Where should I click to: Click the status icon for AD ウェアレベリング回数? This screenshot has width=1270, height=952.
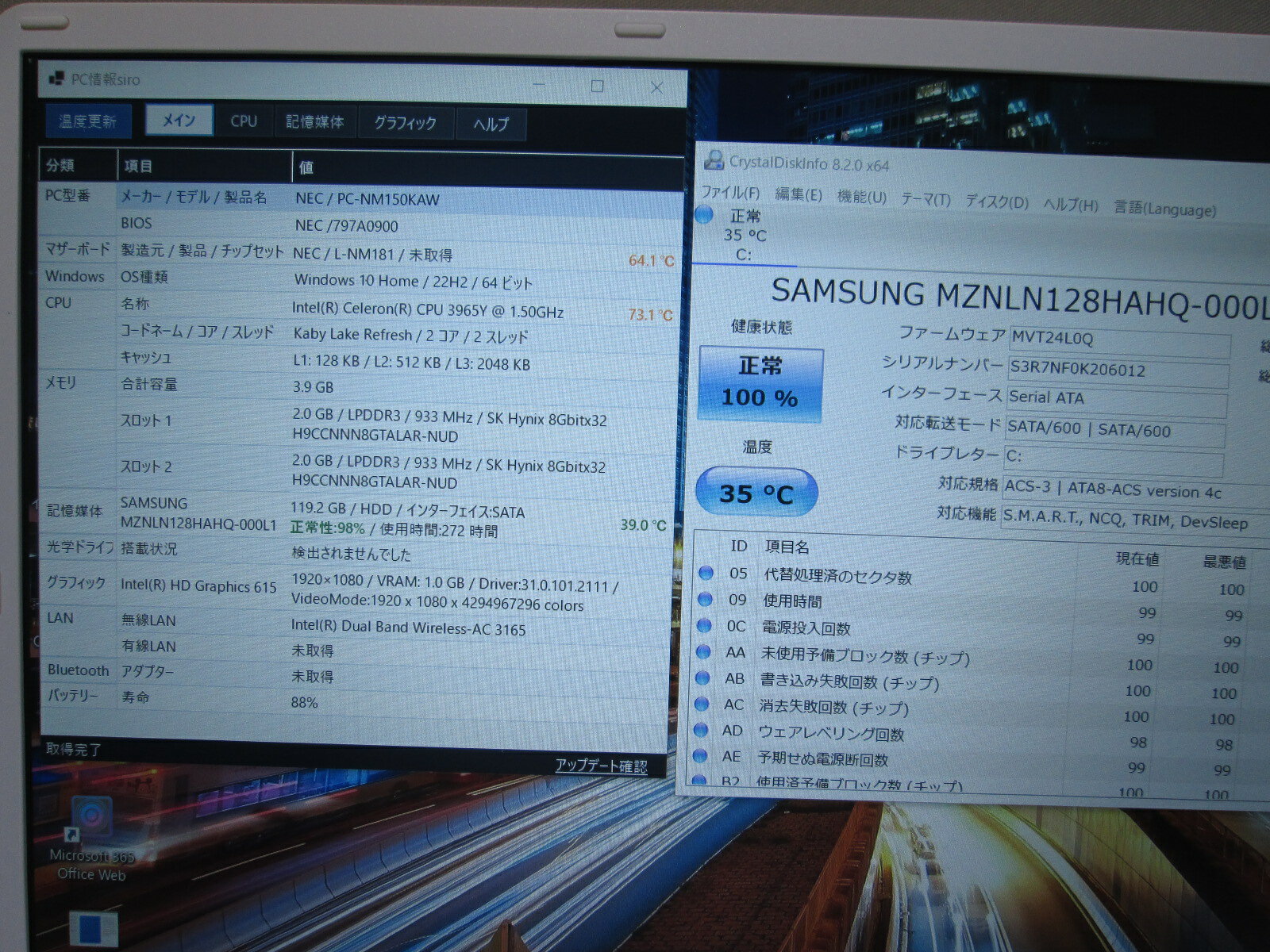click(x=702, y=730)
